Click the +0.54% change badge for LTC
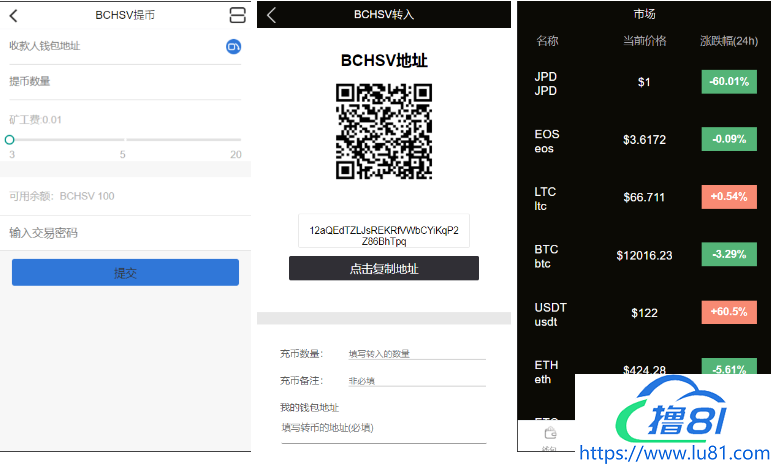This screenshot has height=464, width=775. coord(729,196)
